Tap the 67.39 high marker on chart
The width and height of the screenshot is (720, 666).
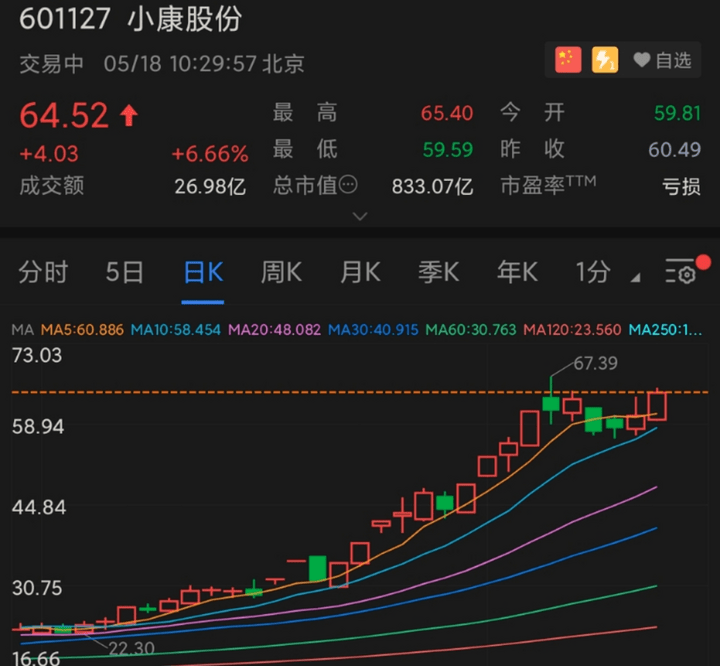tap(596, 363)
